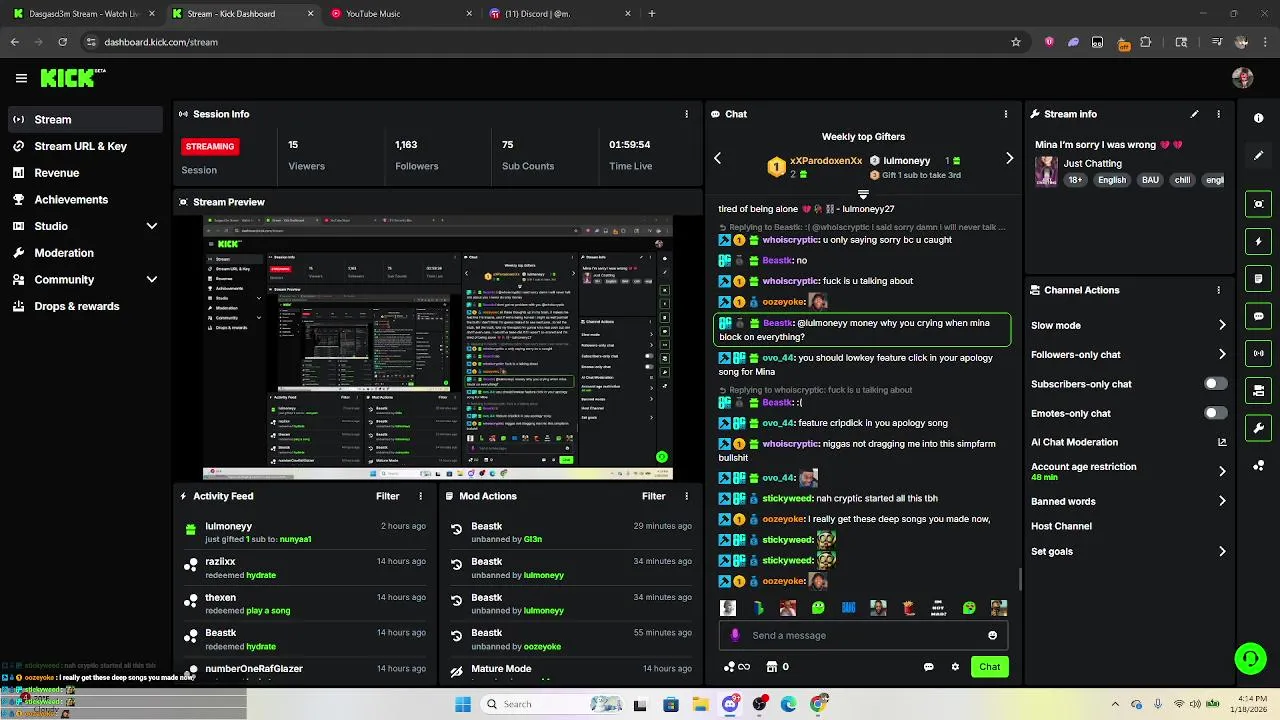Click the 18+ stream tag
1280x720 pixels.
click(1075, 180)
